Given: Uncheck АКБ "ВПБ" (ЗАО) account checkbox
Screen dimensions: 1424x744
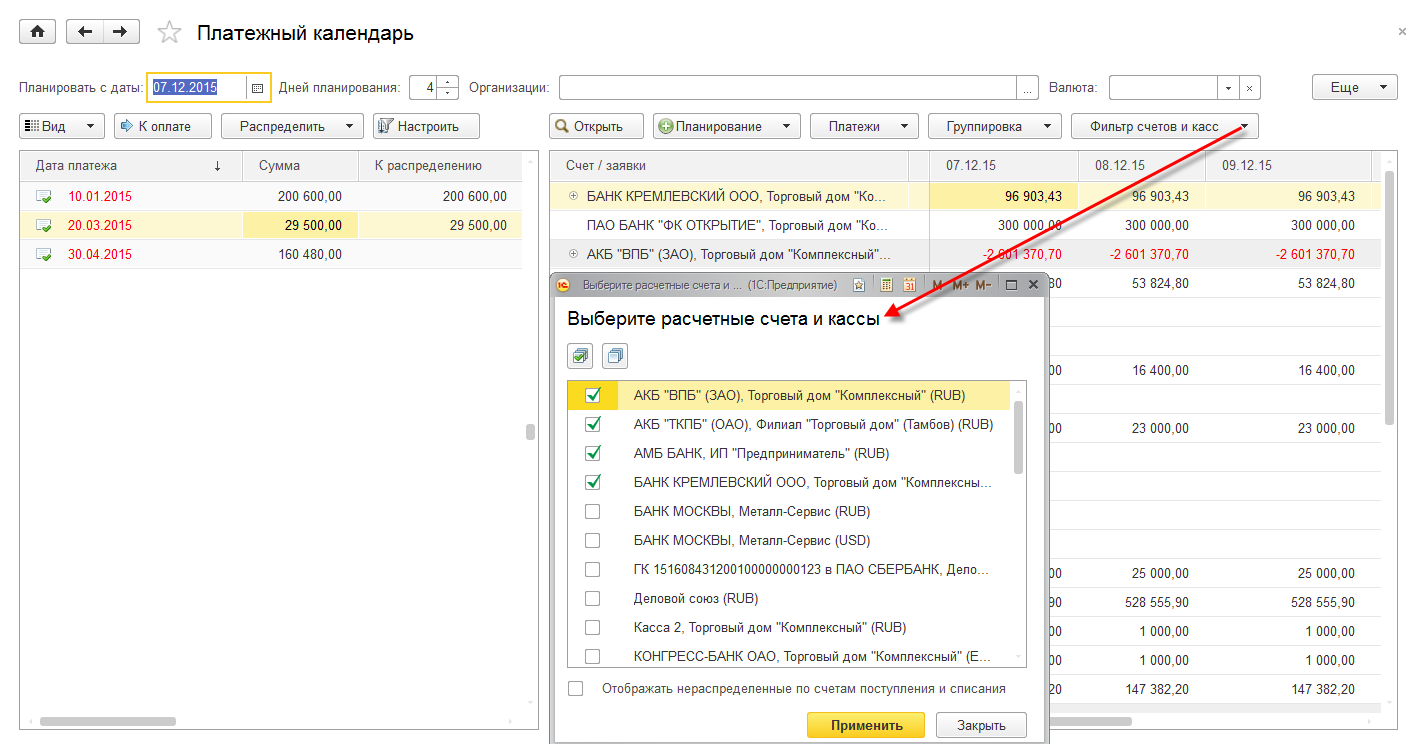Looking at the screenshot, I should [593, 395].
